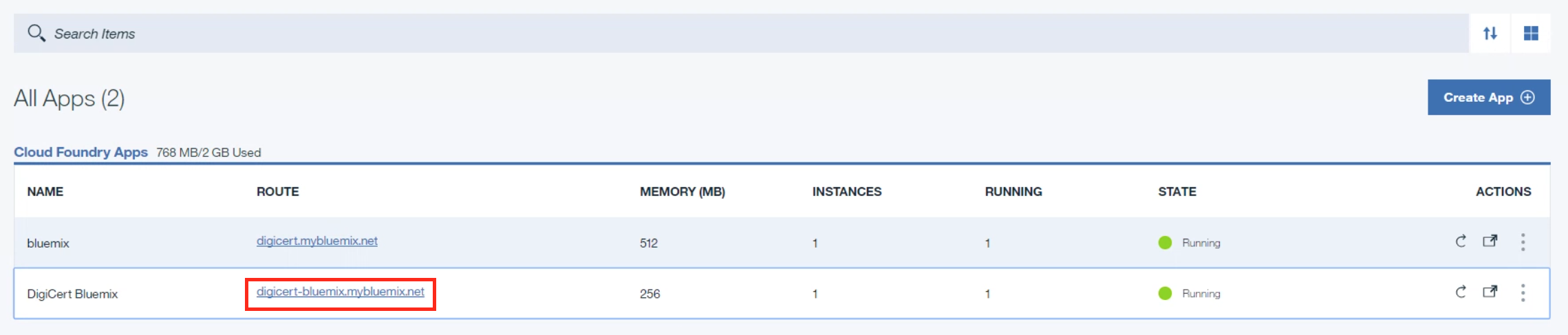Select the DigiCert Bluemix app name

[72, 294]
